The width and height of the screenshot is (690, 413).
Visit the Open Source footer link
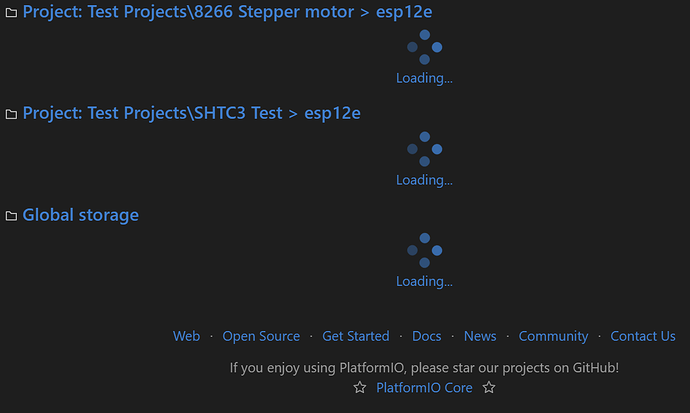pos(261,336)
